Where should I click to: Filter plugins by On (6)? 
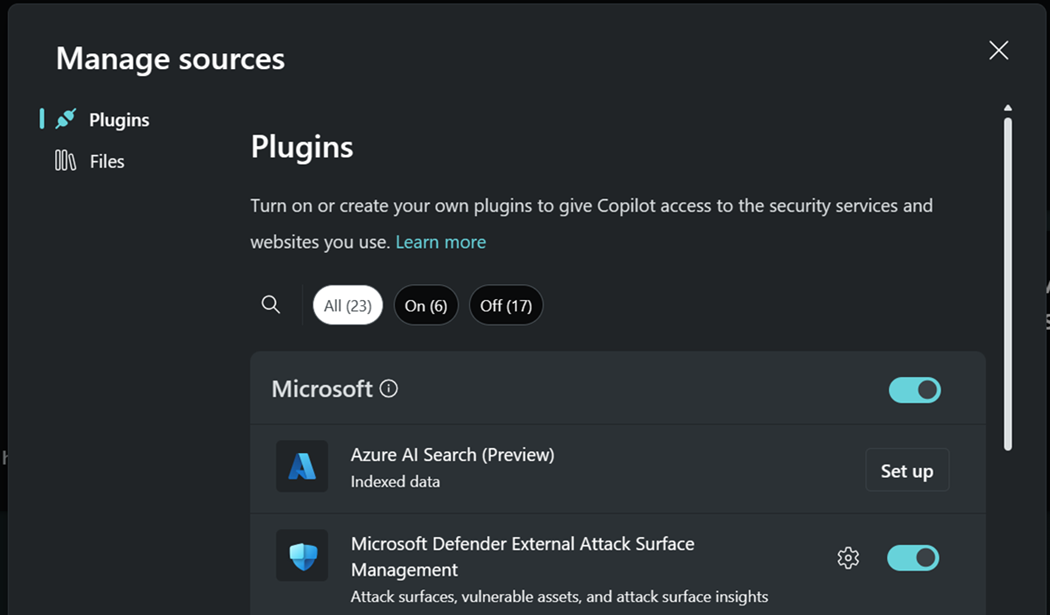tap(426, 304)
